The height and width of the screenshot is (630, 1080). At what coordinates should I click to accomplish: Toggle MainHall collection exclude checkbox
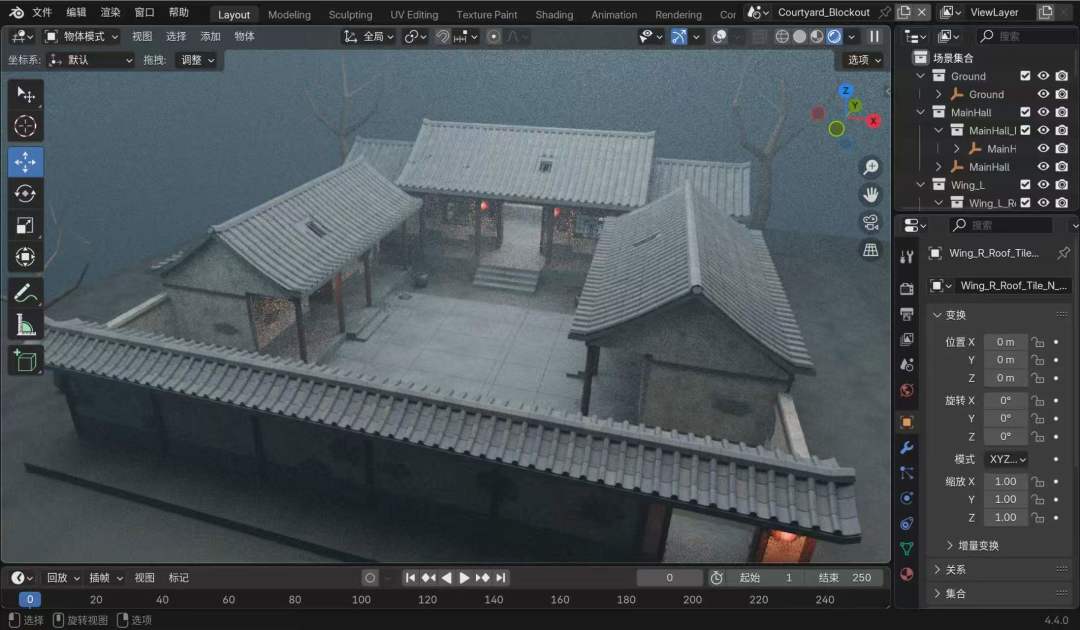(1025, 112)
